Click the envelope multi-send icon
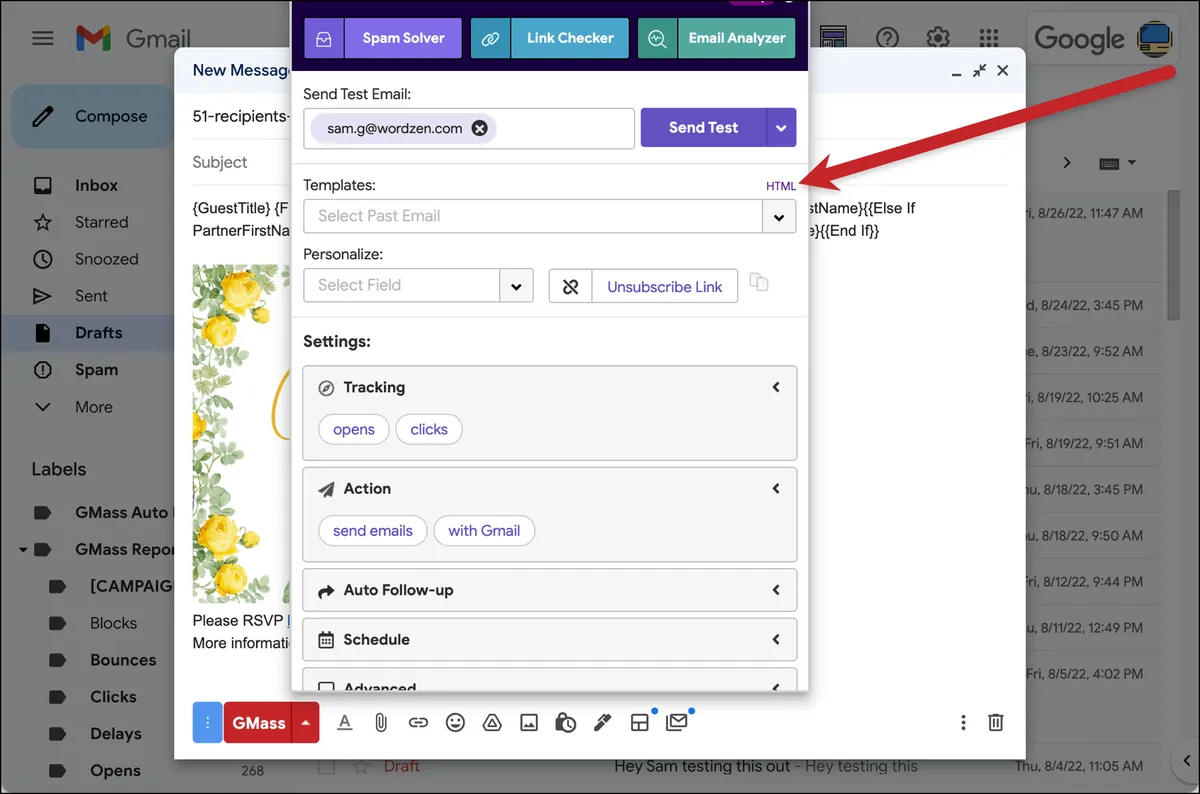1200x794 pixels. pyautogui.click(x=677, y=721)
